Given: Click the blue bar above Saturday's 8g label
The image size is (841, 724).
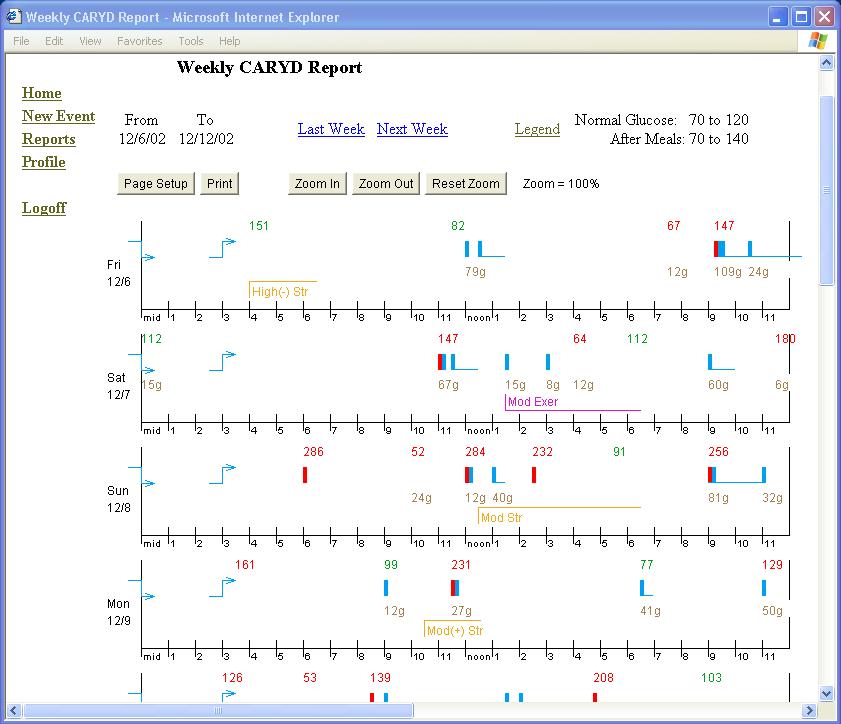Looking at the screenshot, I should coord(548,362).
